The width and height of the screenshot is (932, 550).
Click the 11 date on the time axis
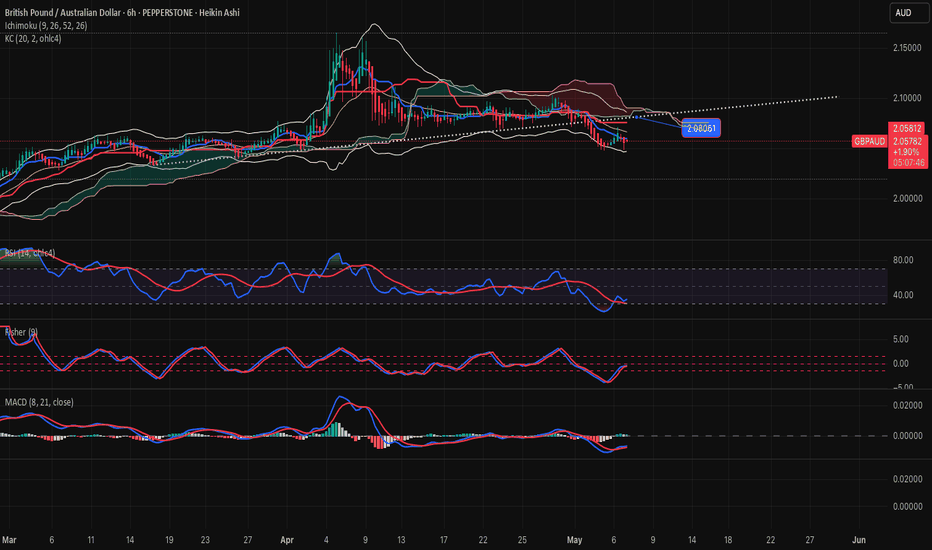(90, 540)
